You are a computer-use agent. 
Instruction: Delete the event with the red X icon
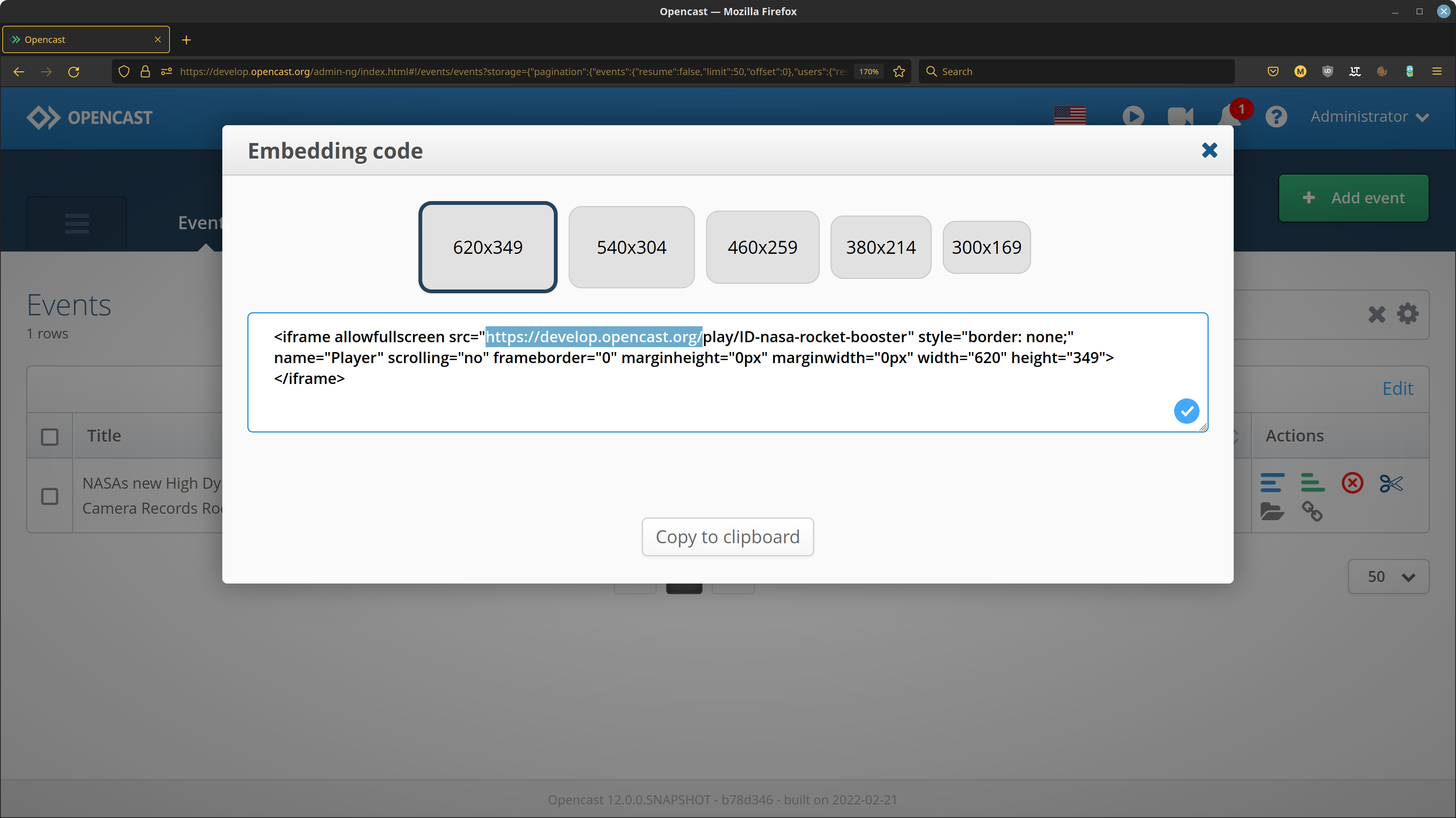(x=1352, y=483)
